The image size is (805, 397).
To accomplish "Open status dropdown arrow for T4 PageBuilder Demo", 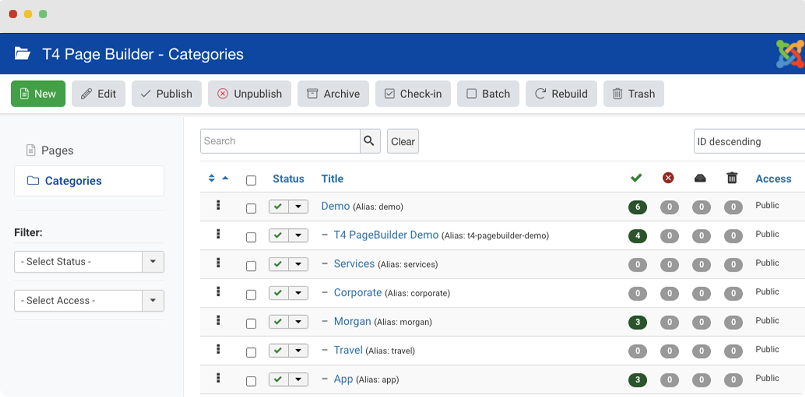I will (298, 236).
